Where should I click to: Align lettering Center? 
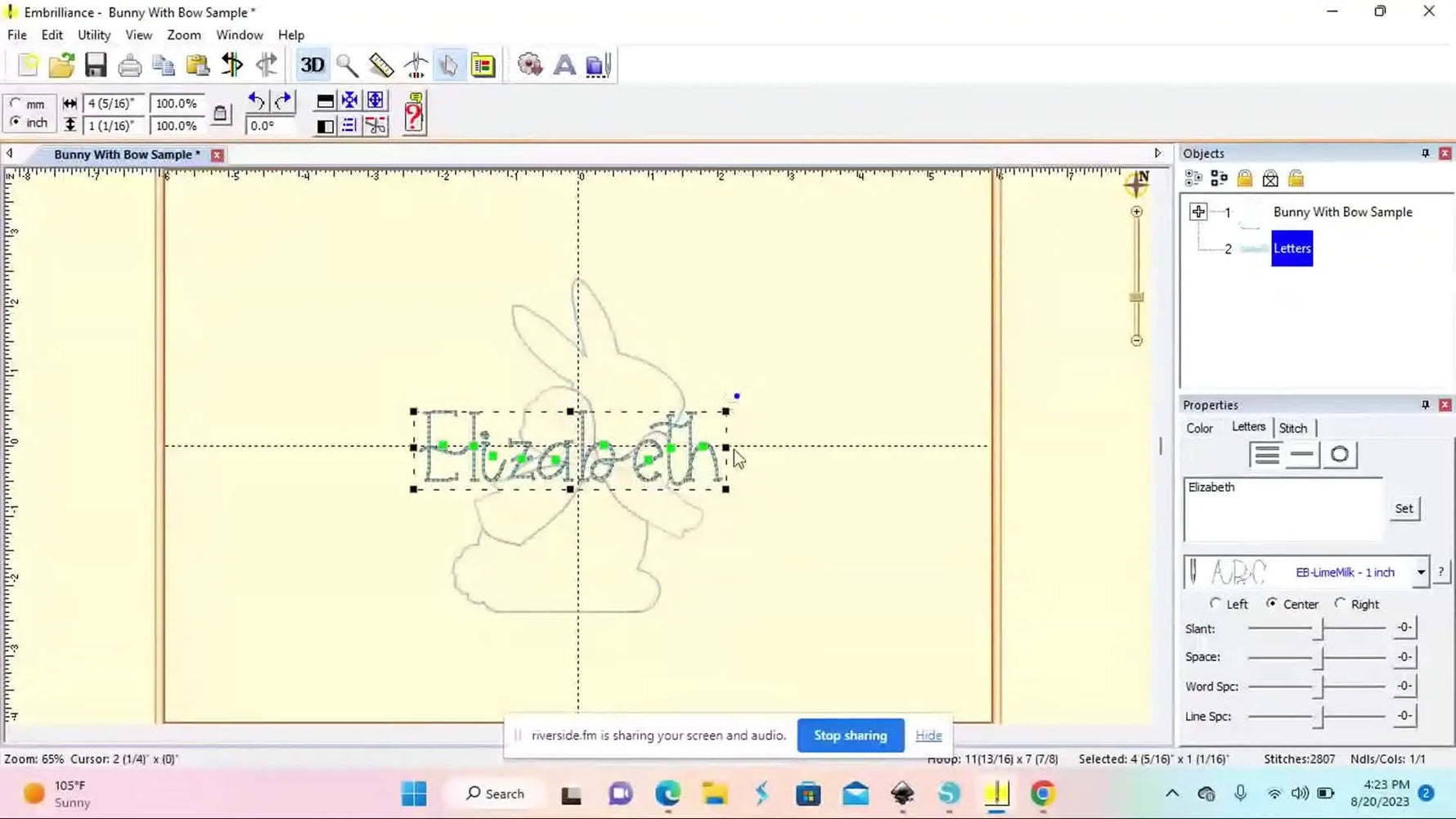(1271, 604)
